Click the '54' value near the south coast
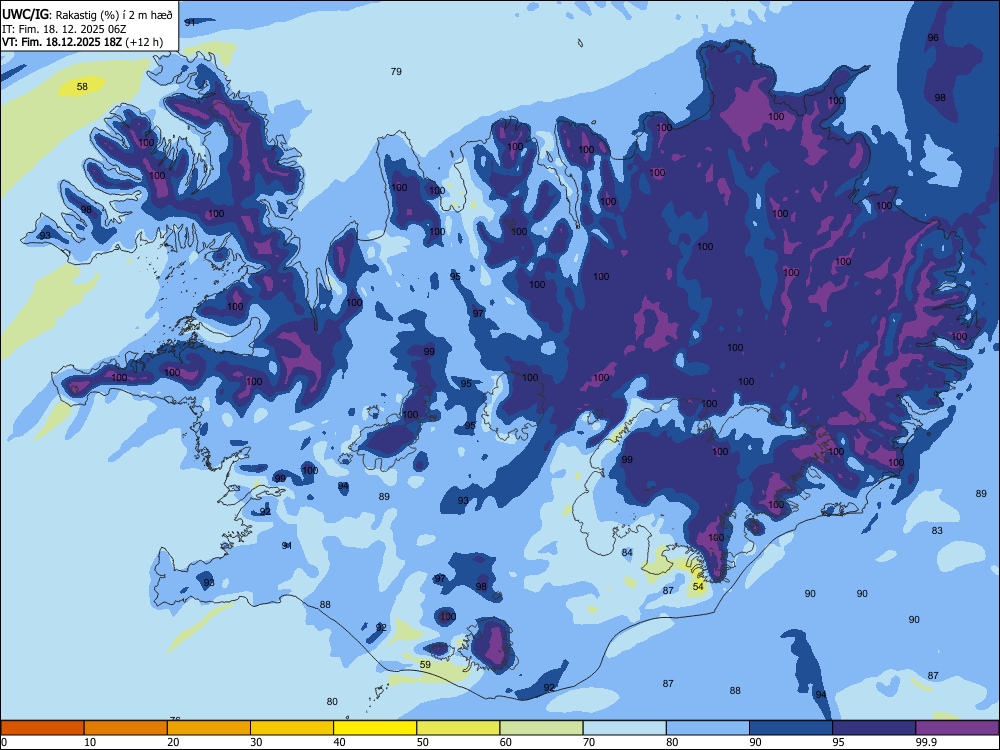The width and height of the screenshot is (1000, 750). (698, 586)
